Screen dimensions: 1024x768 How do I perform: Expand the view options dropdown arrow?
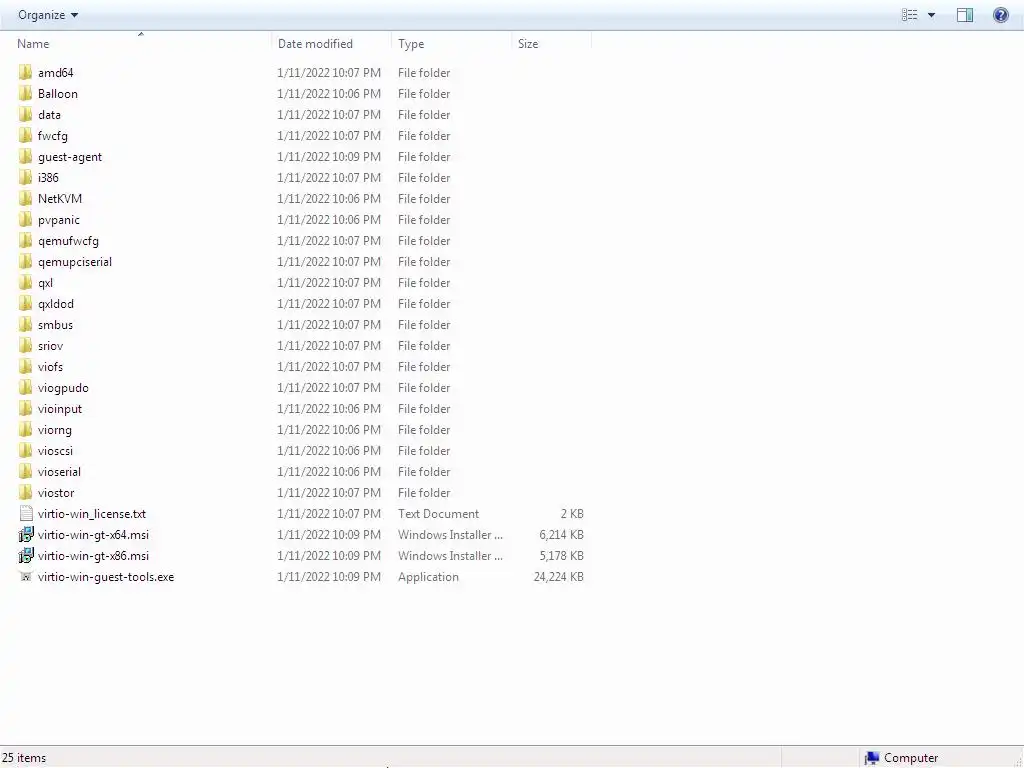point(931,15)
